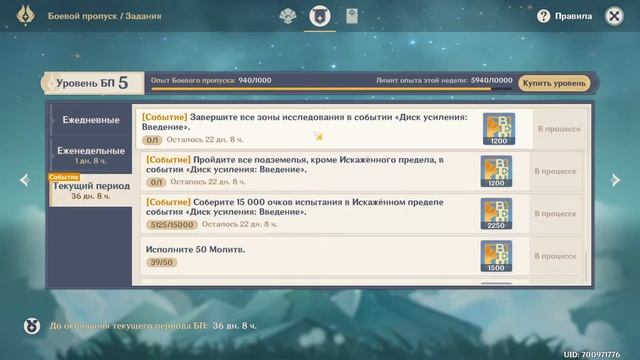Click В процессе for 50 Молитв mission
Viewport: 640px width, 360px height.
tap(555, 256)
